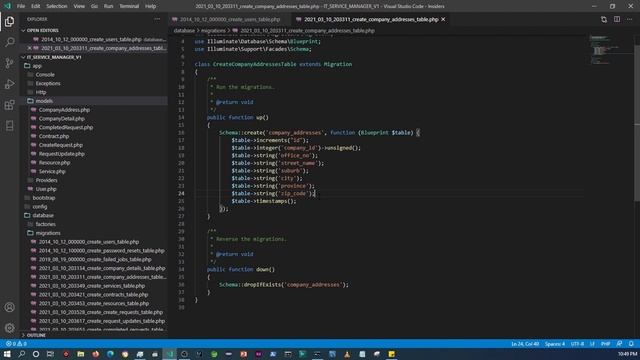Viewport: 640px width, 360px height.
Task: Open the Accounts icon in activity bar
Action: [x=9, y=307]
